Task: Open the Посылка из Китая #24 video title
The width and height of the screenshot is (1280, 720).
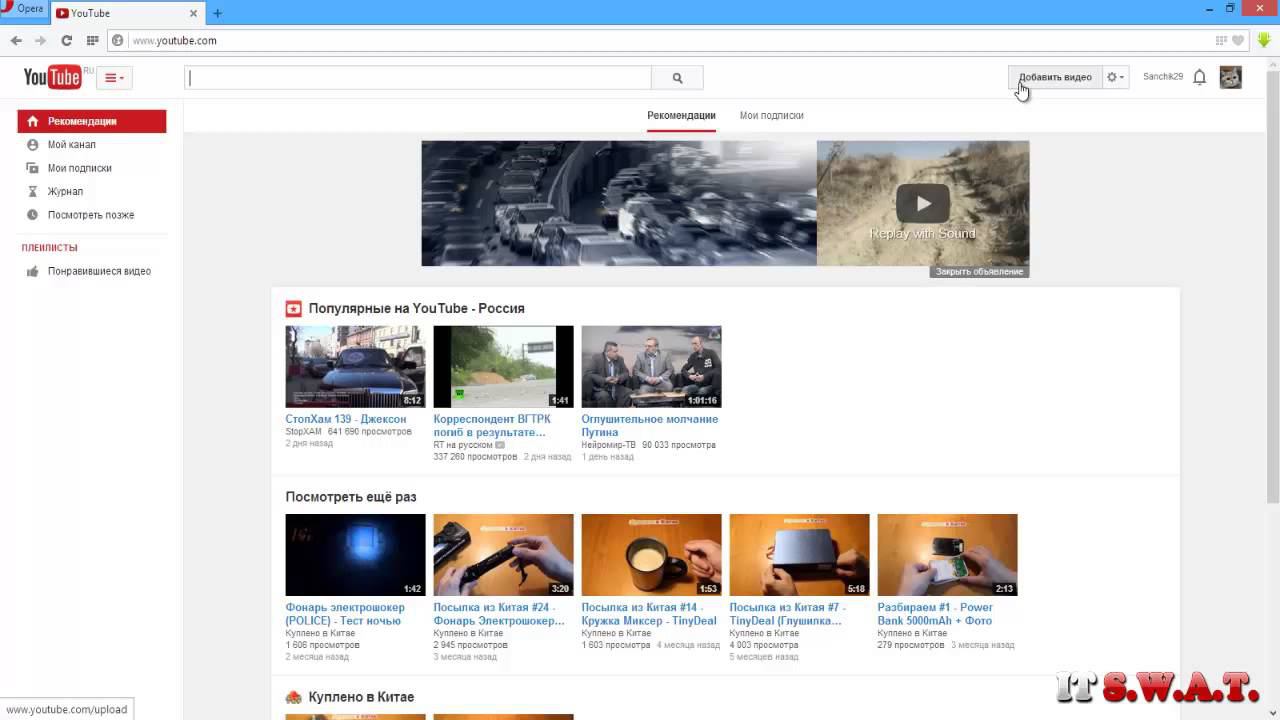Action: point(499,614)
